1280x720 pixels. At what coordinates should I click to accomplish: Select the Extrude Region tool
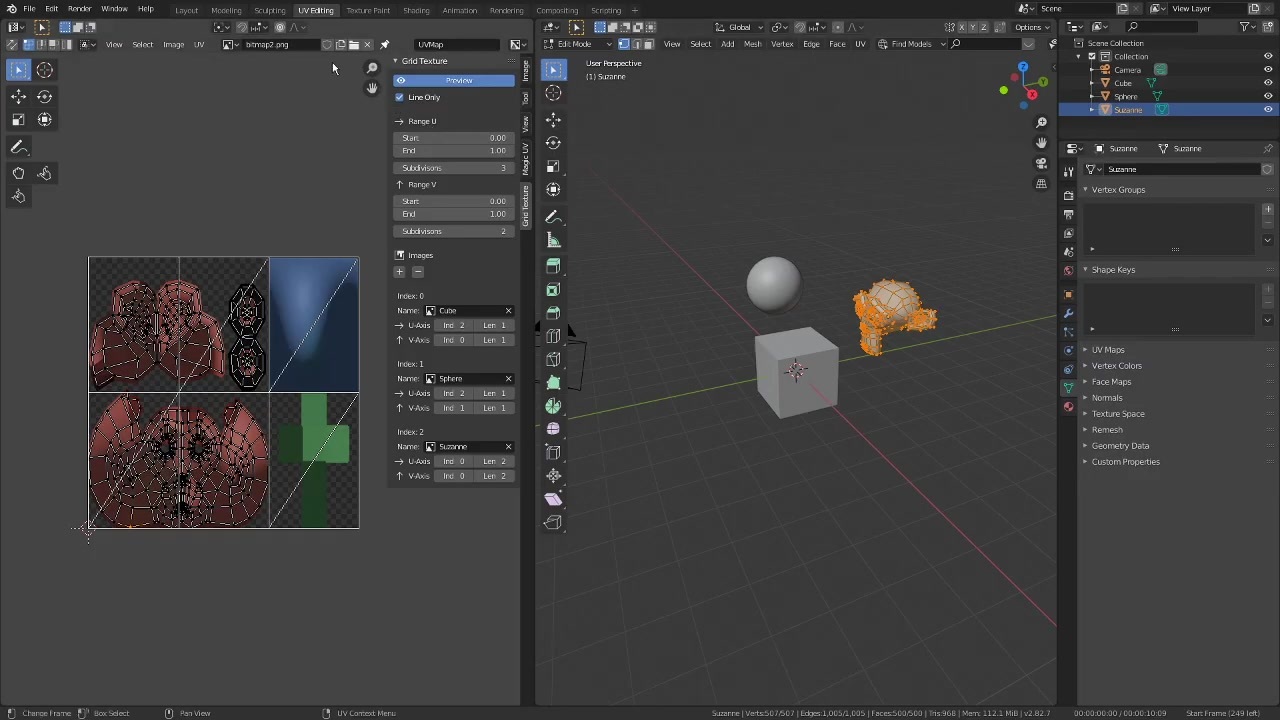click(553, 266)
